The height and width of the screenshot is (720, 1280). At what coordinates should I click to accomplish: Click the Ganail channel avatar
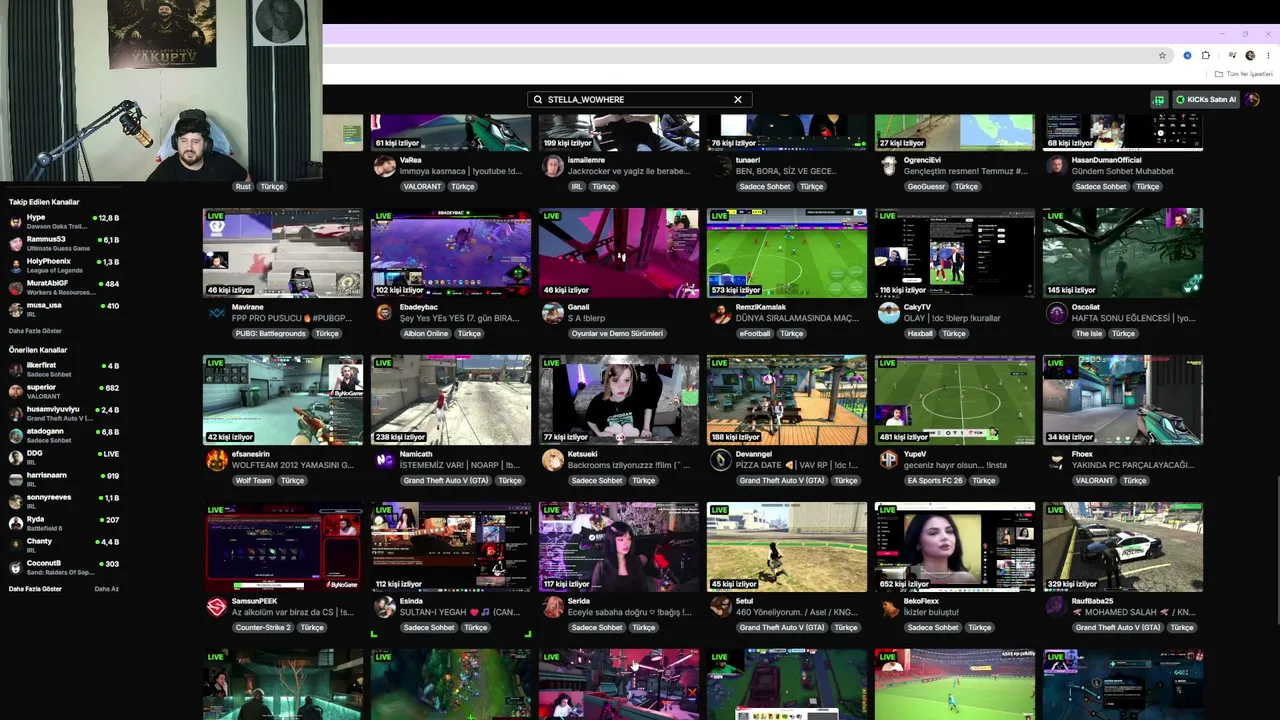click(552, 313)
